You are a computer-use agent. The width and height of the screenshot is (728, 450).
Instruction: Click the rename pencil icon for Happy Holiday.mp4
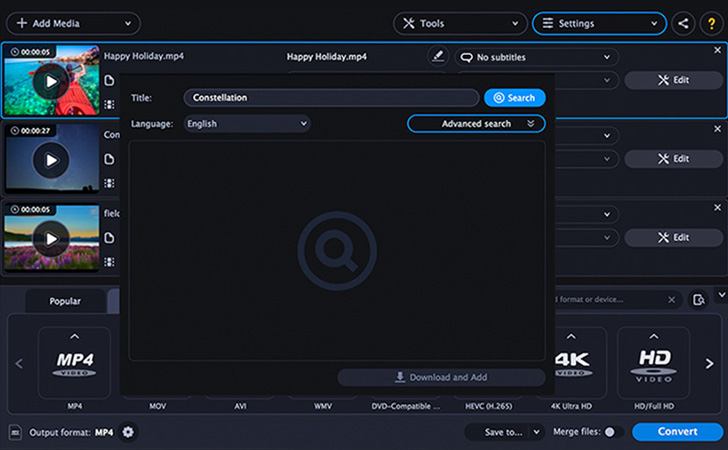click(438, 56)
